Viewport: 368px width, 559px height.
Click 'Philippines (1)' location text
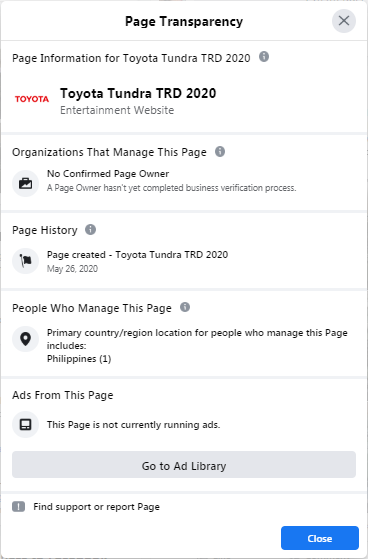[79, 358]
